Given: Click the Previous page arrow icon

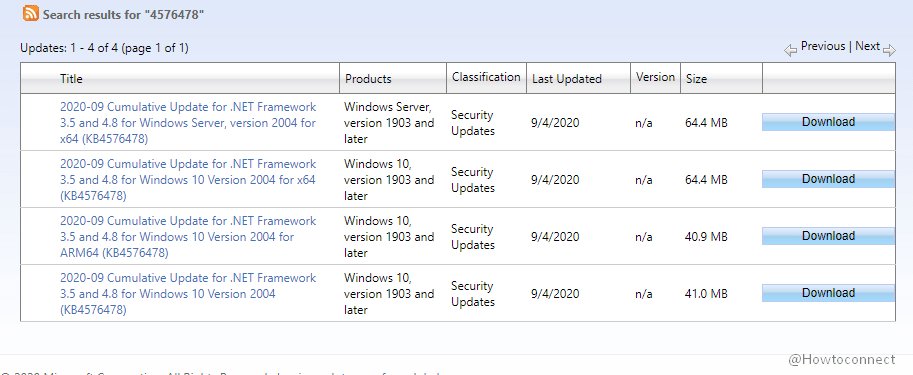Looking at the screenshot, I should [x=790, y=51].
